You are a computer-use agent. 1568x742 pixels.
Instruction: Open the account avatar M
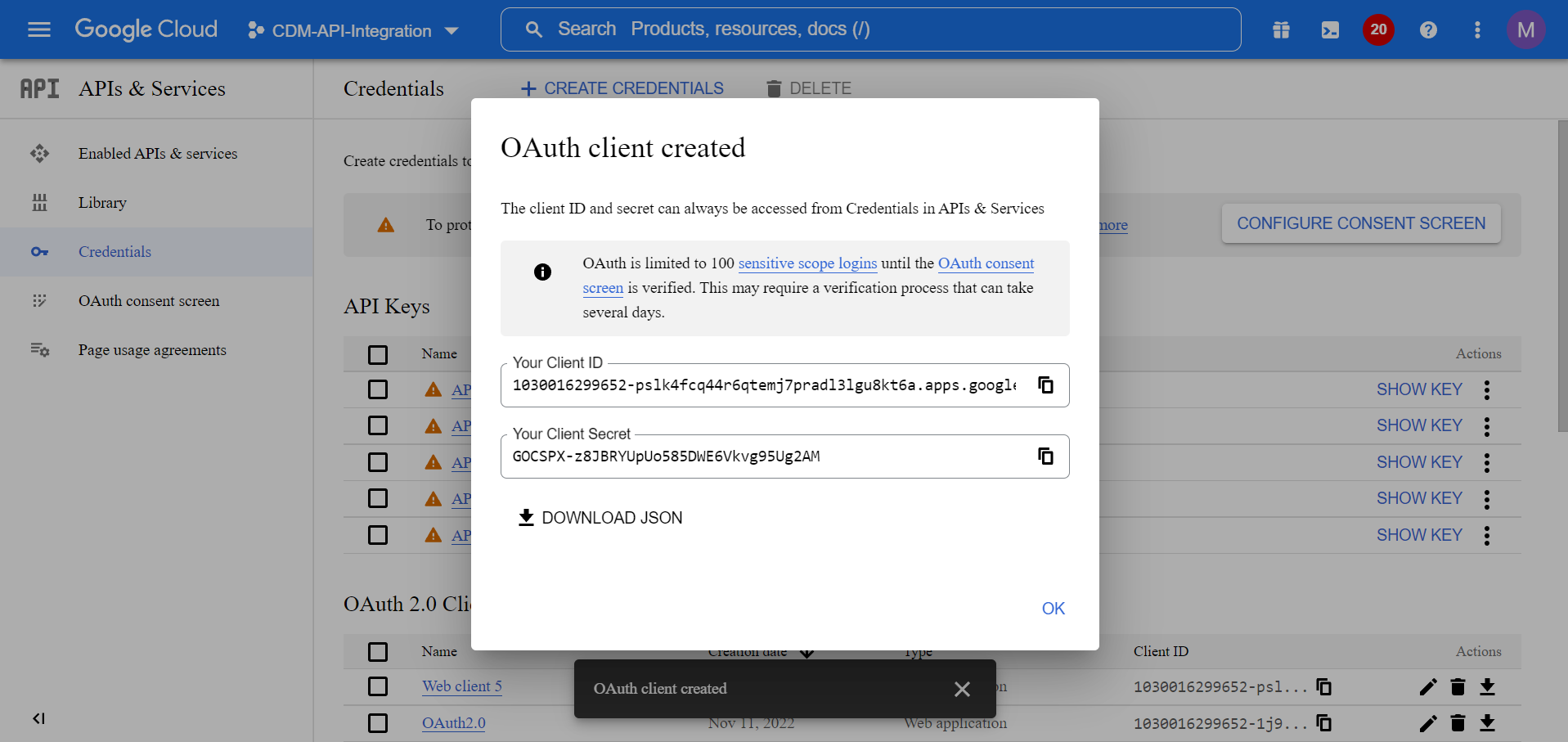(1525, 30)
